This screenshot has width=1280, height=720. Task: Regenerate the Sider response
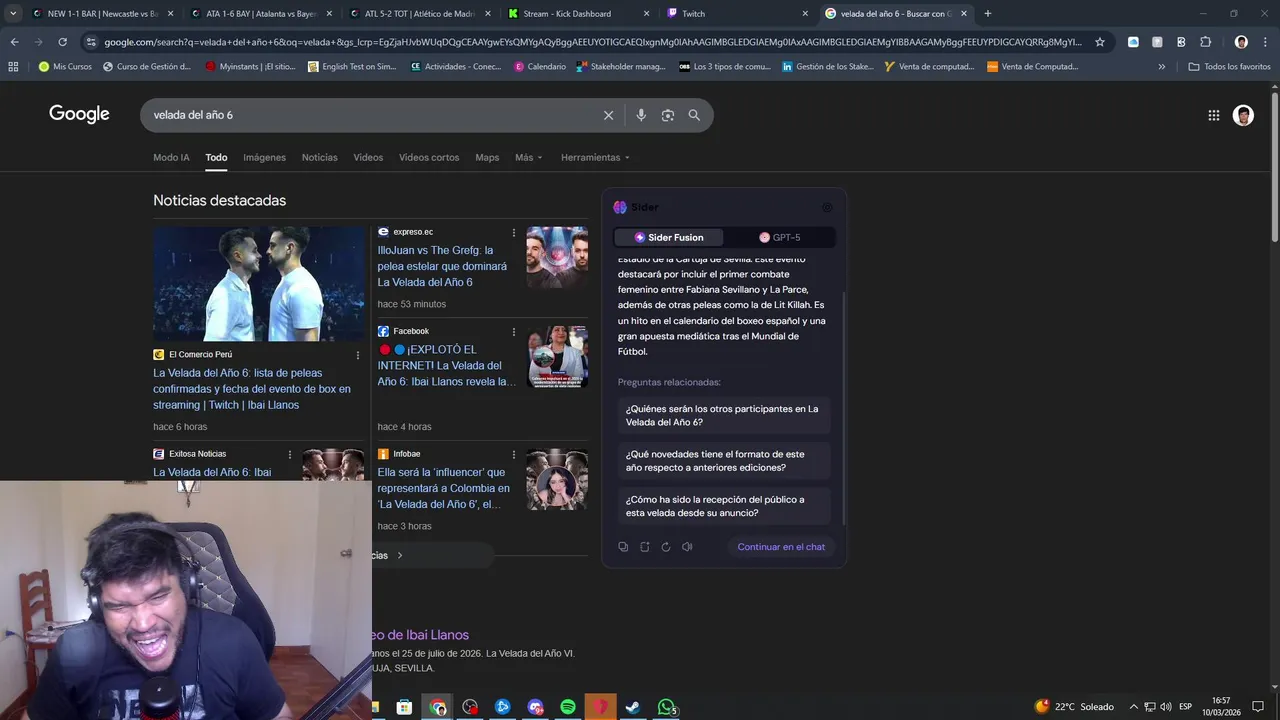[x=666, y=547]
